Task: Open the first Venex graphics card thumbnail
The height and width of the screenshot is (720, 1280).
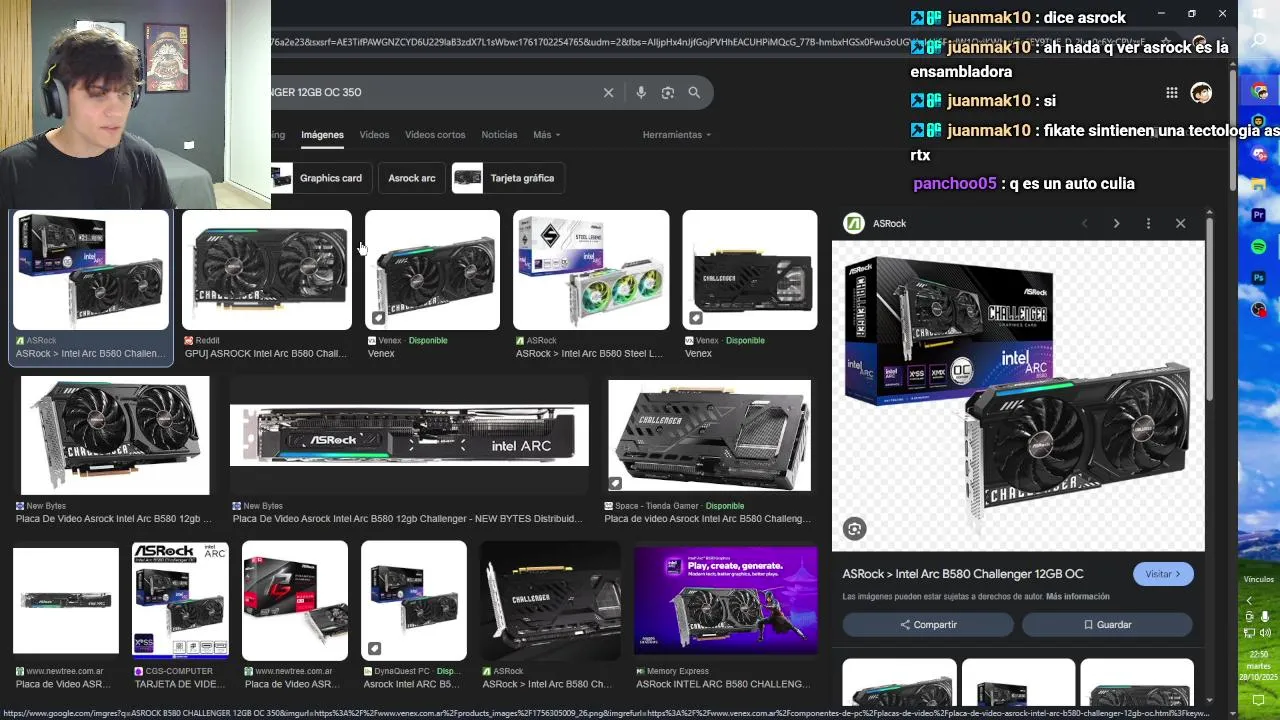Action: point(432,270)
